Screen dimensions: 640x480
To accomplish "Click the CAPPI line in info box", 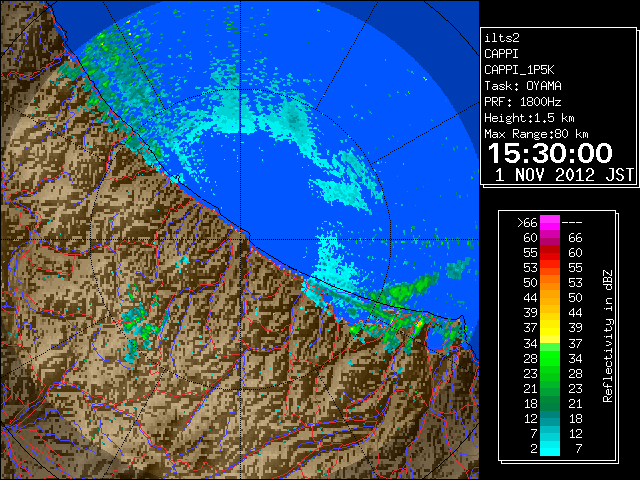I will pyautogui.click(x=502, y=54).
